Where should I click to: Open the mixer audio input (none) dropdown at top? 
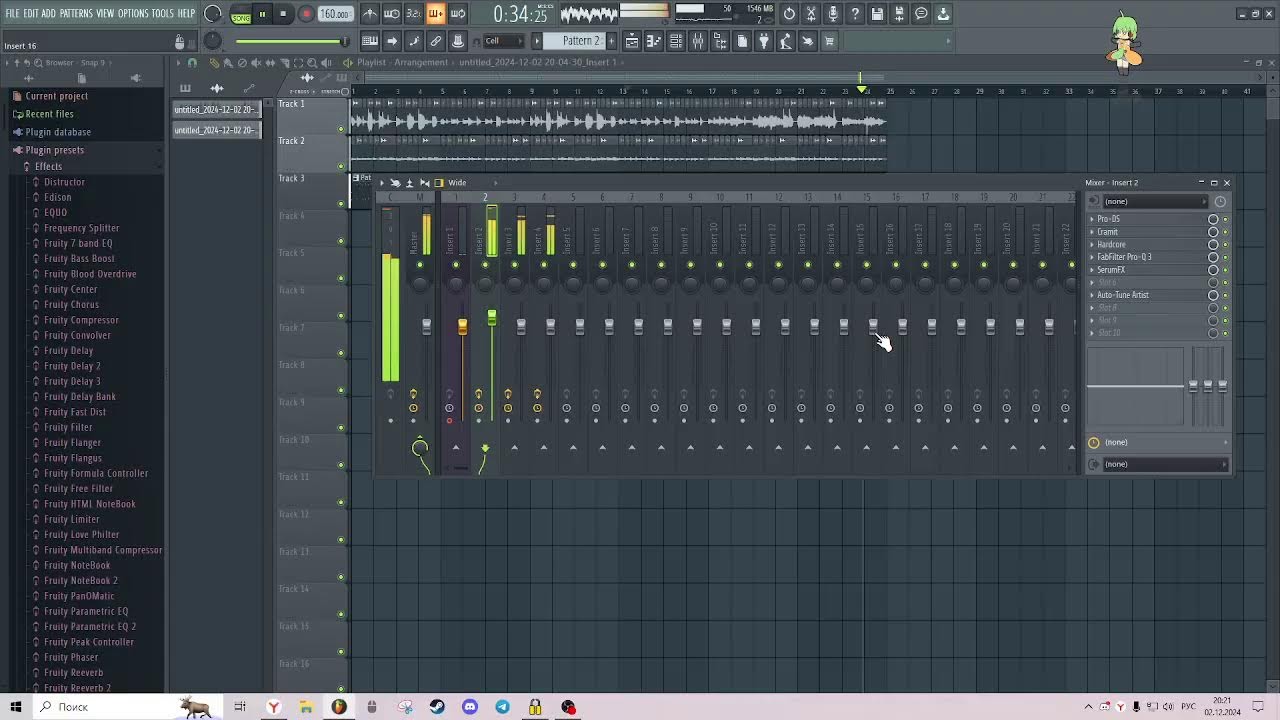coord(1155,201)
